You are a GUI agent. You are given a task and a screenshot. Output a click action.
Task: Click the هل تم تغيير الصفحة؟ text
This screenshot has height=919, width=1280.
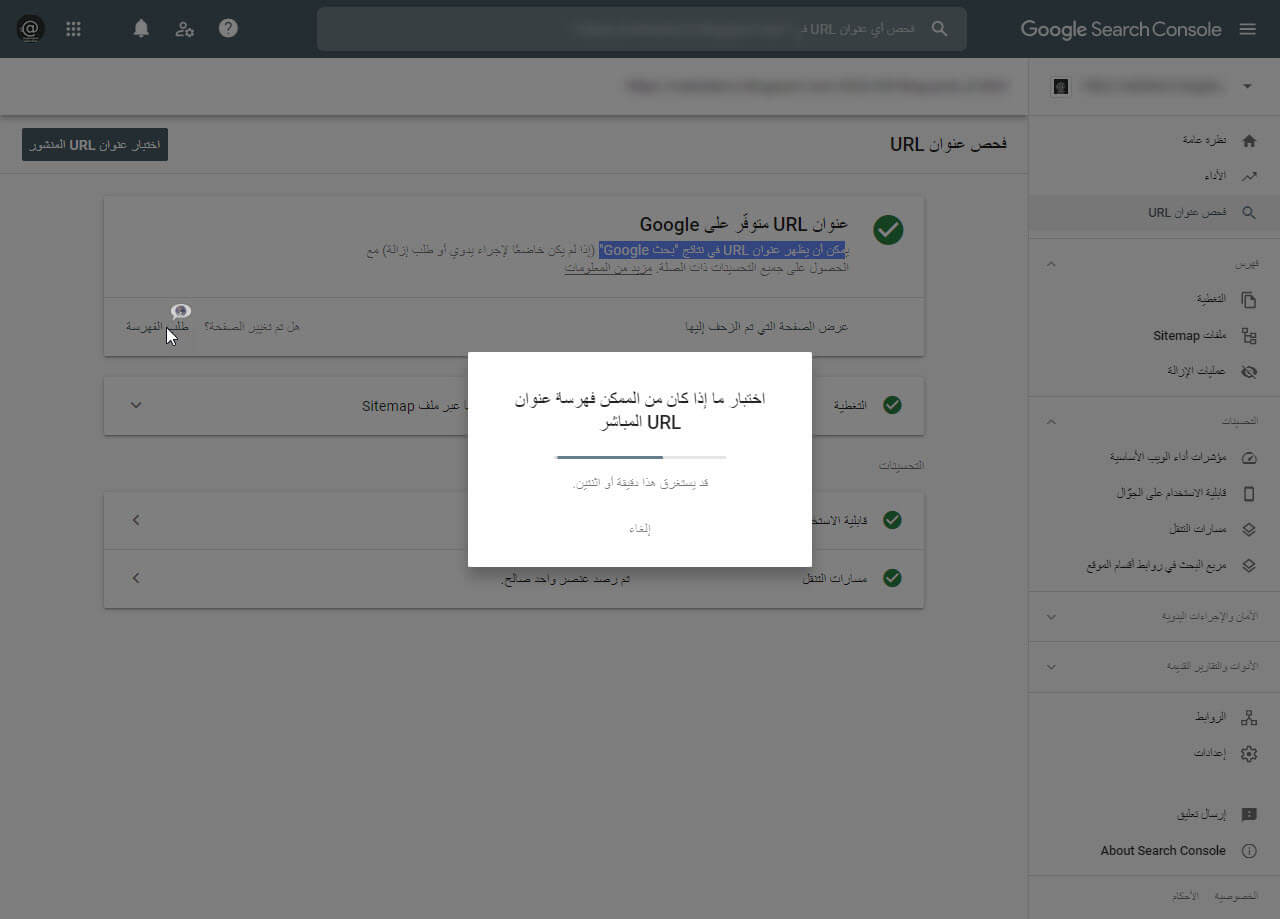(x=252, y=327)
